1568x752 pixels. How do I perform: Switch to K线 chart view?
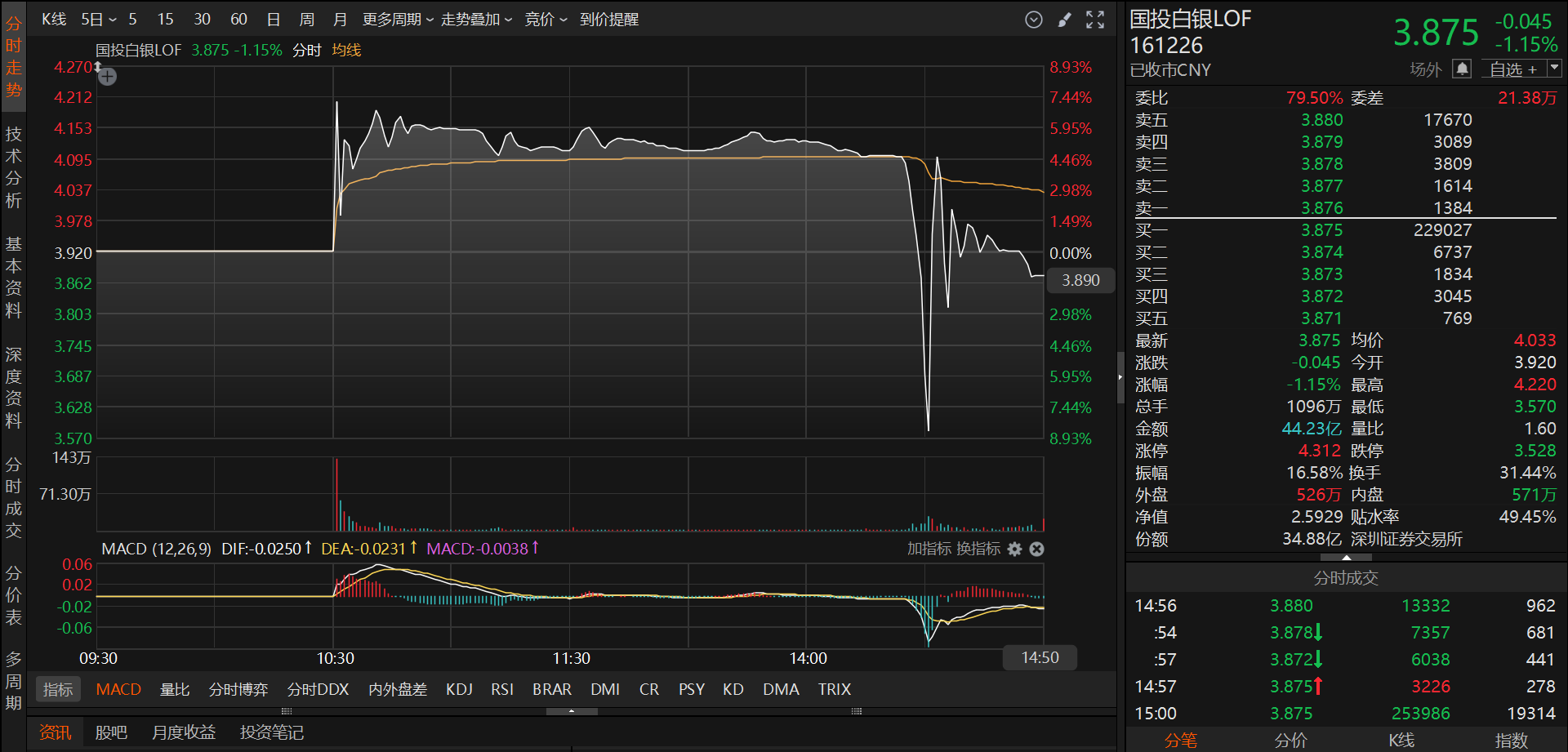[54, 20]
